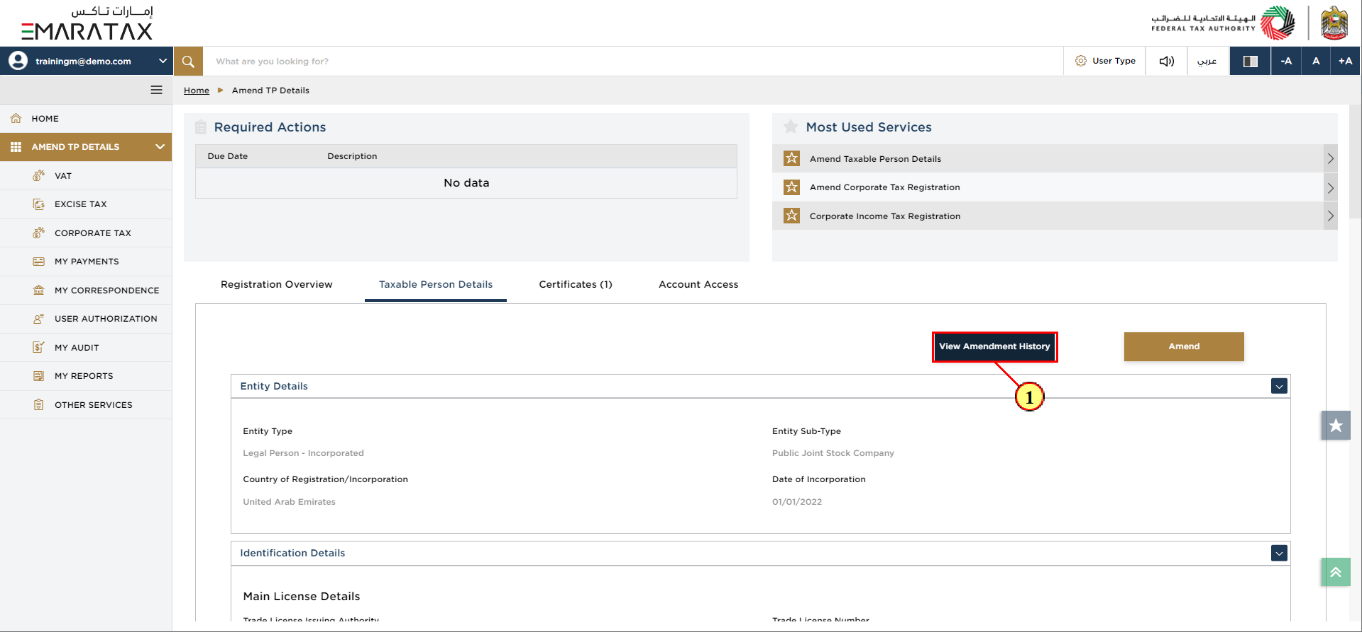The image size is (1362, 632).
Task: Open Corporate Income Tax Registration arrow
Action: pos(1331,216)
